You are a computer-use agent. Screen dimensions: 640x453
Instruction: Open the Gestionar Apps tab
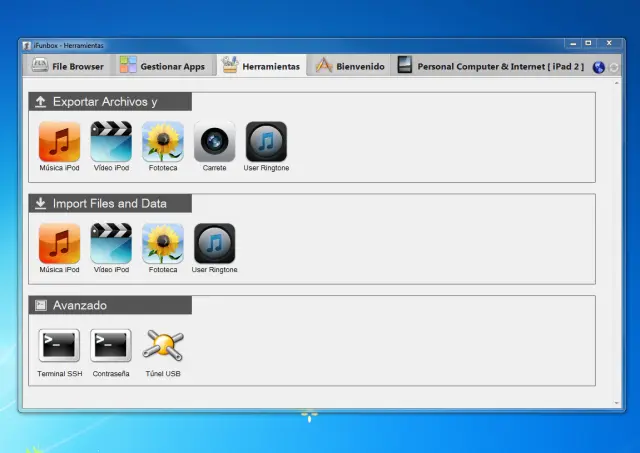(x=163, y=67)
